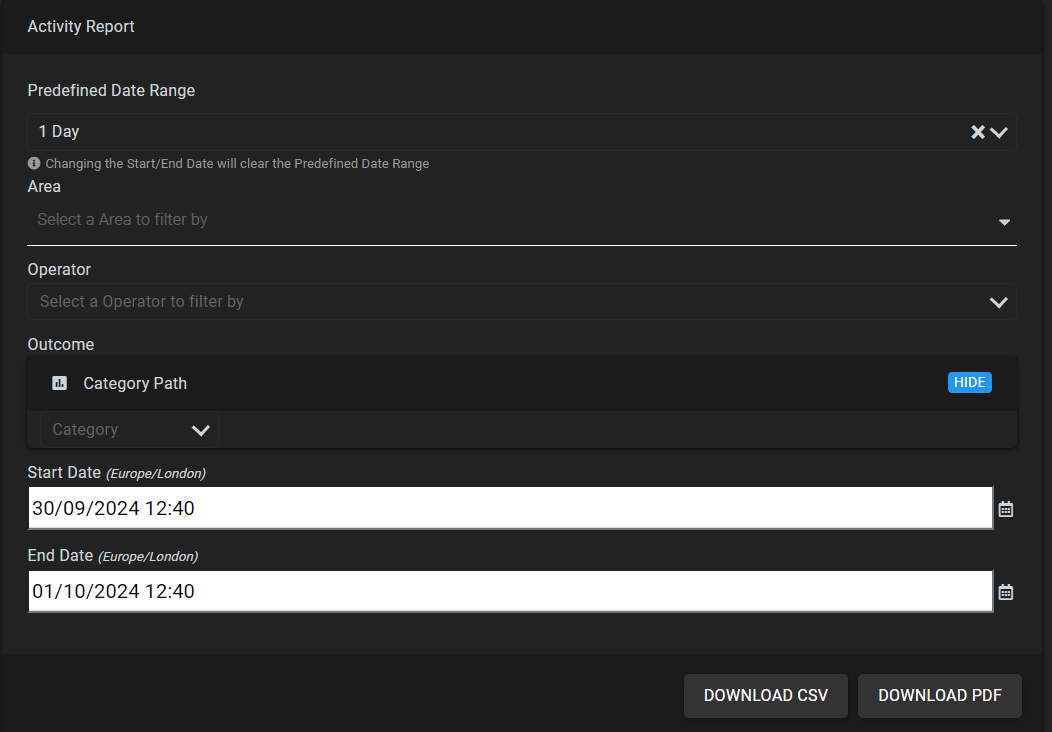Open the Category dropdown chevron
Screen dimensions: 1052x732
tap(201, 430)
